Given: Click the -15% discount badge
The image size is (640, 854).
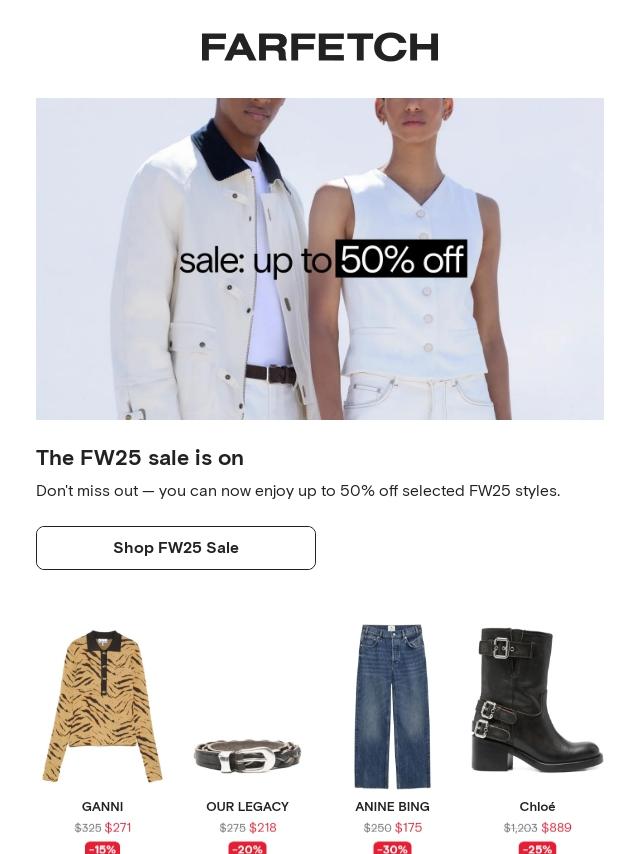Looking at the screenshot, I should click(x=102, y=848).
